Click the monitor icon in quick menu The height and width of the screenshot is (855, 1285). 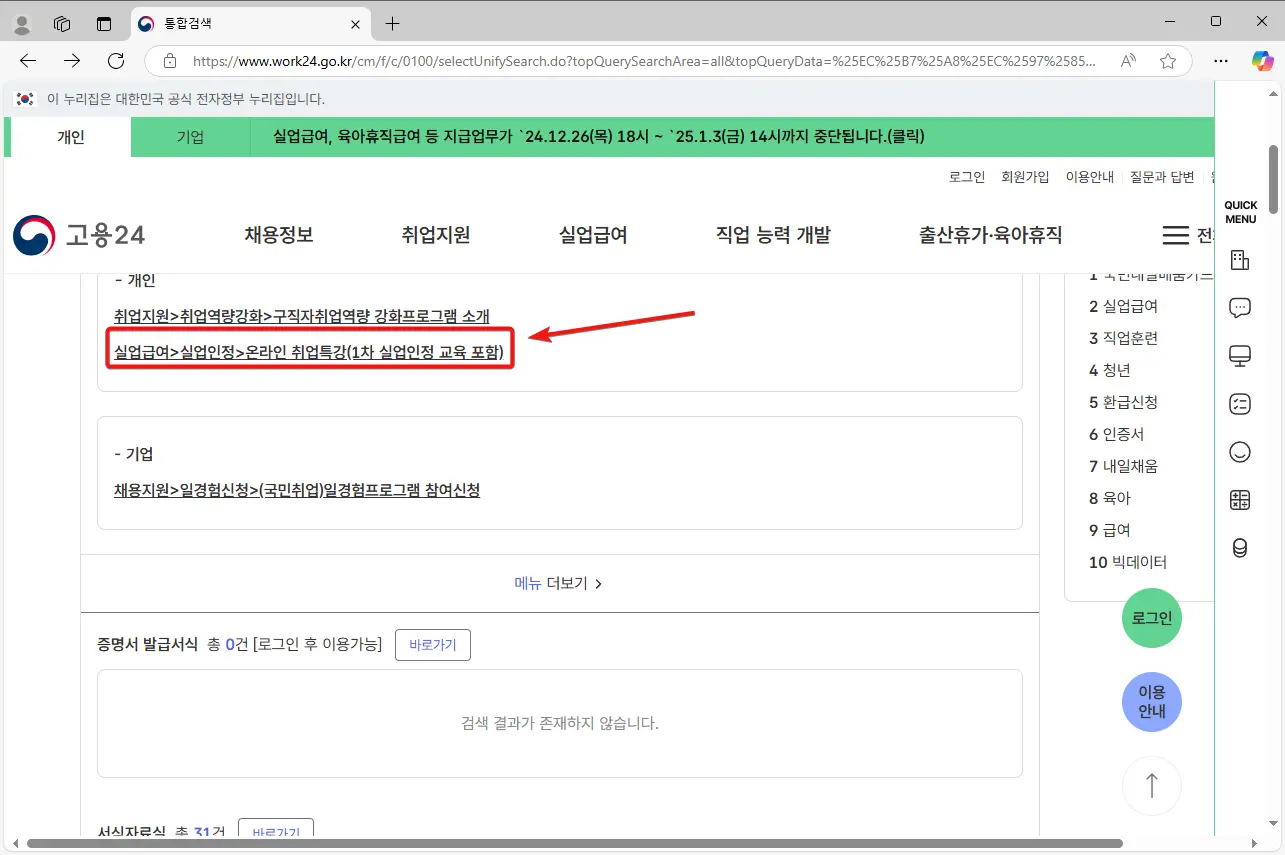[x=1240, y=356]
